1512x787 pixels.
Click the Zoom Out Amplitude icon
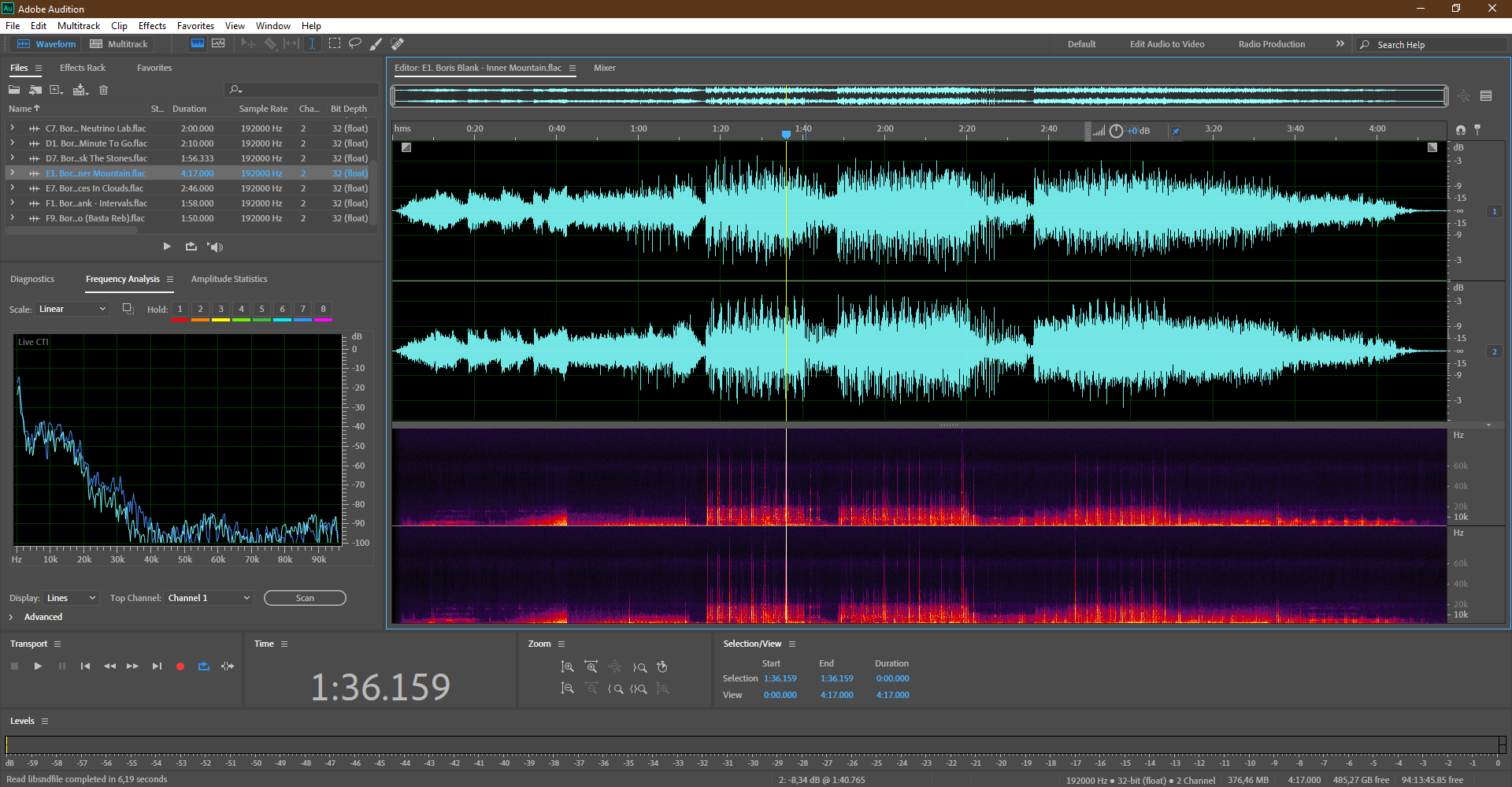click(567, 689)
